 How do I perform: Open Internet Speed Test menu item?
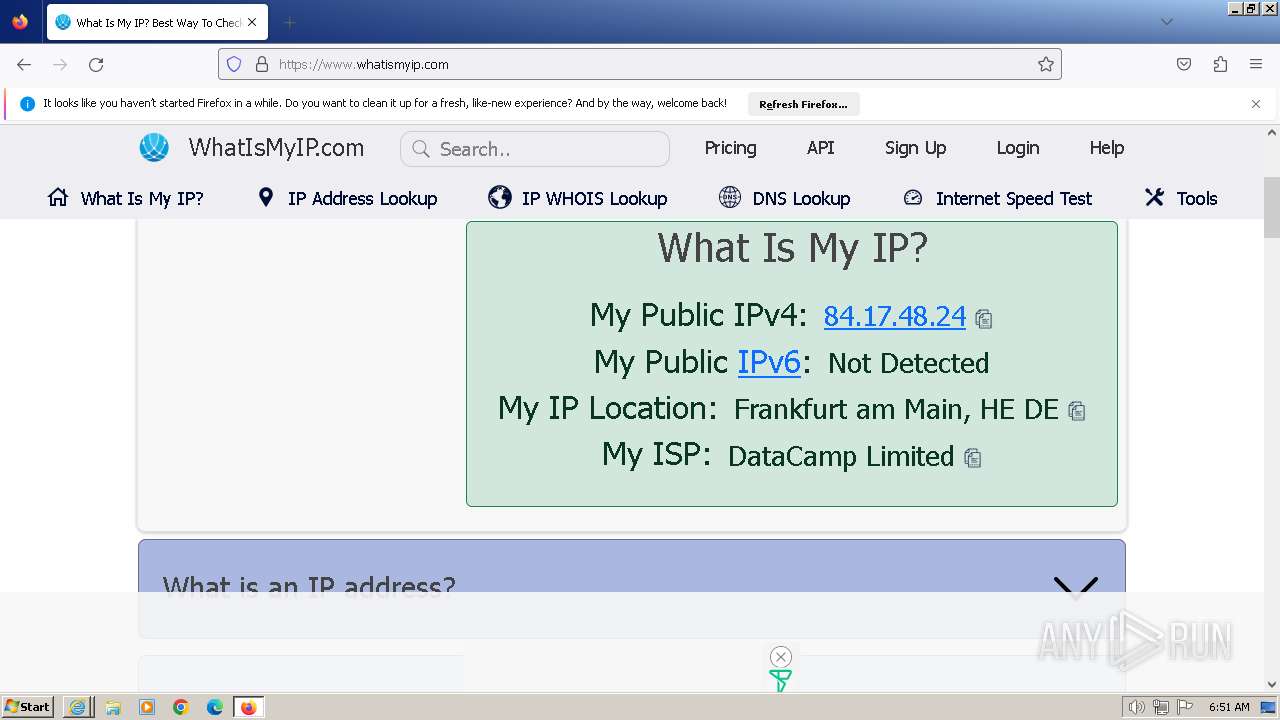pyautogui.click(x=998, y=198)
